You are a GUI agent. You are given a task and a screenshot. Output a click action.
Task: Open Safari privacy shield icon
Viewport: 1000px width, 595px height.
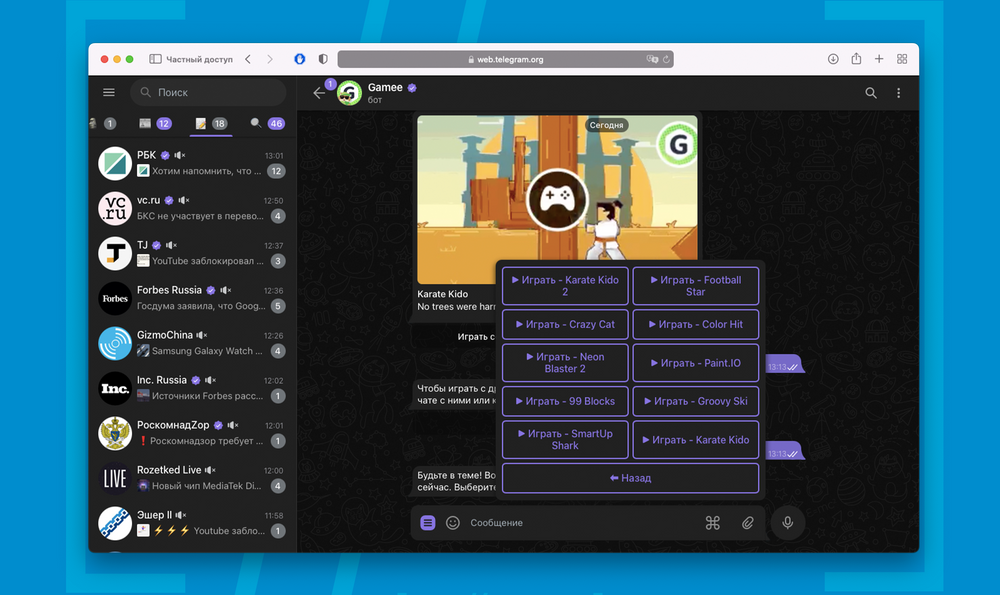(x=323, y=59)
